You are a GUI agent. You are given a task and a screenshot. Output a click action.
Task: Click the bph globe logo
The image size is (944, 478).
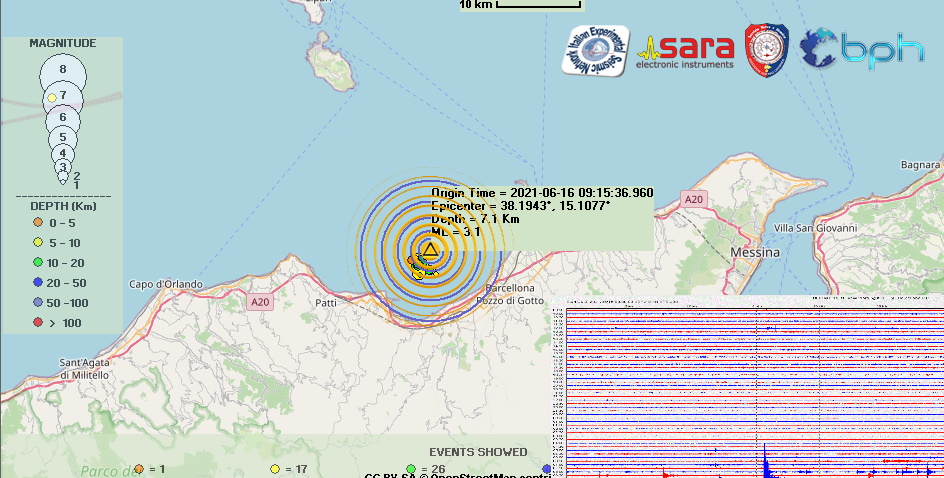tap(862, 50)
